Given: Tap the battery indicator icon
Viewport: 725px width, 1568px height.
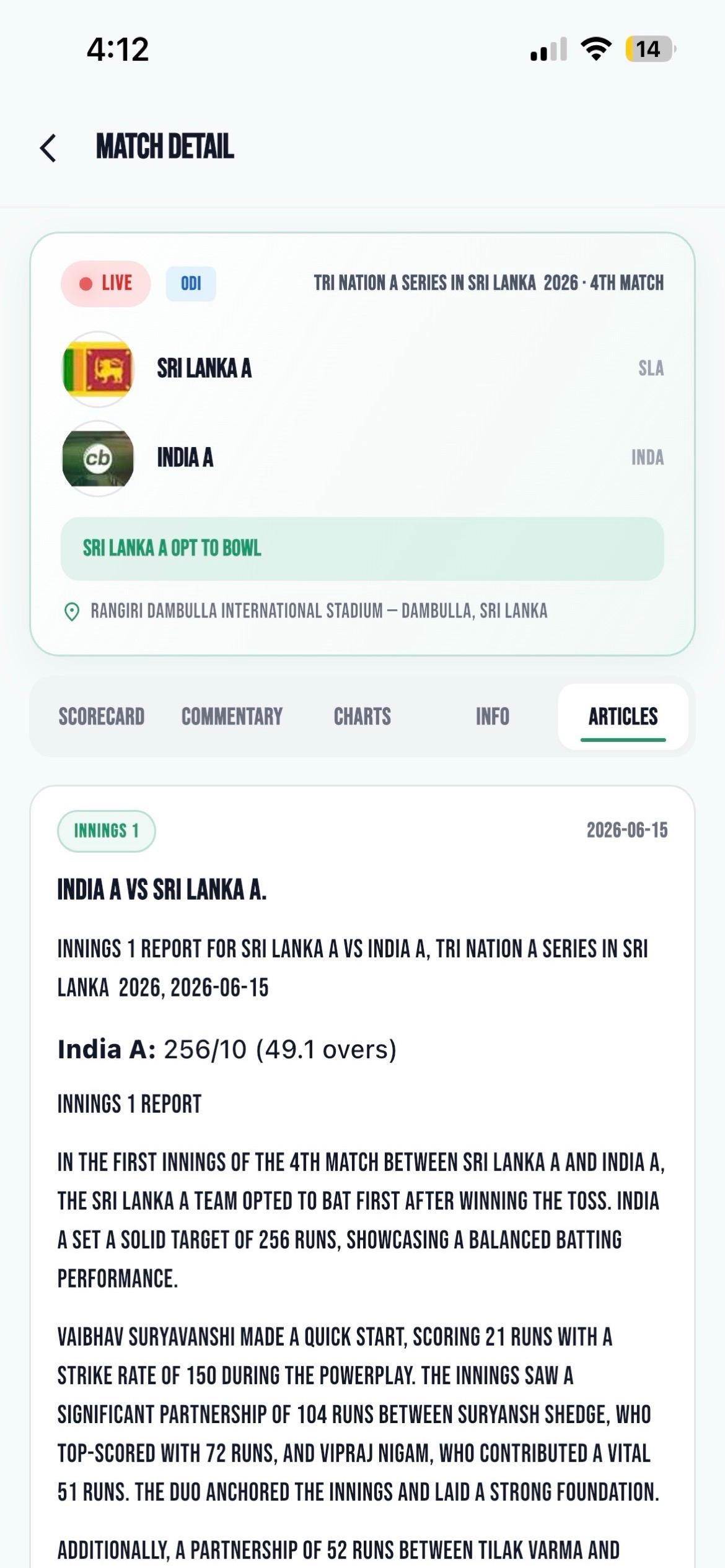Looking at the screenshot, I should (650, 49).
